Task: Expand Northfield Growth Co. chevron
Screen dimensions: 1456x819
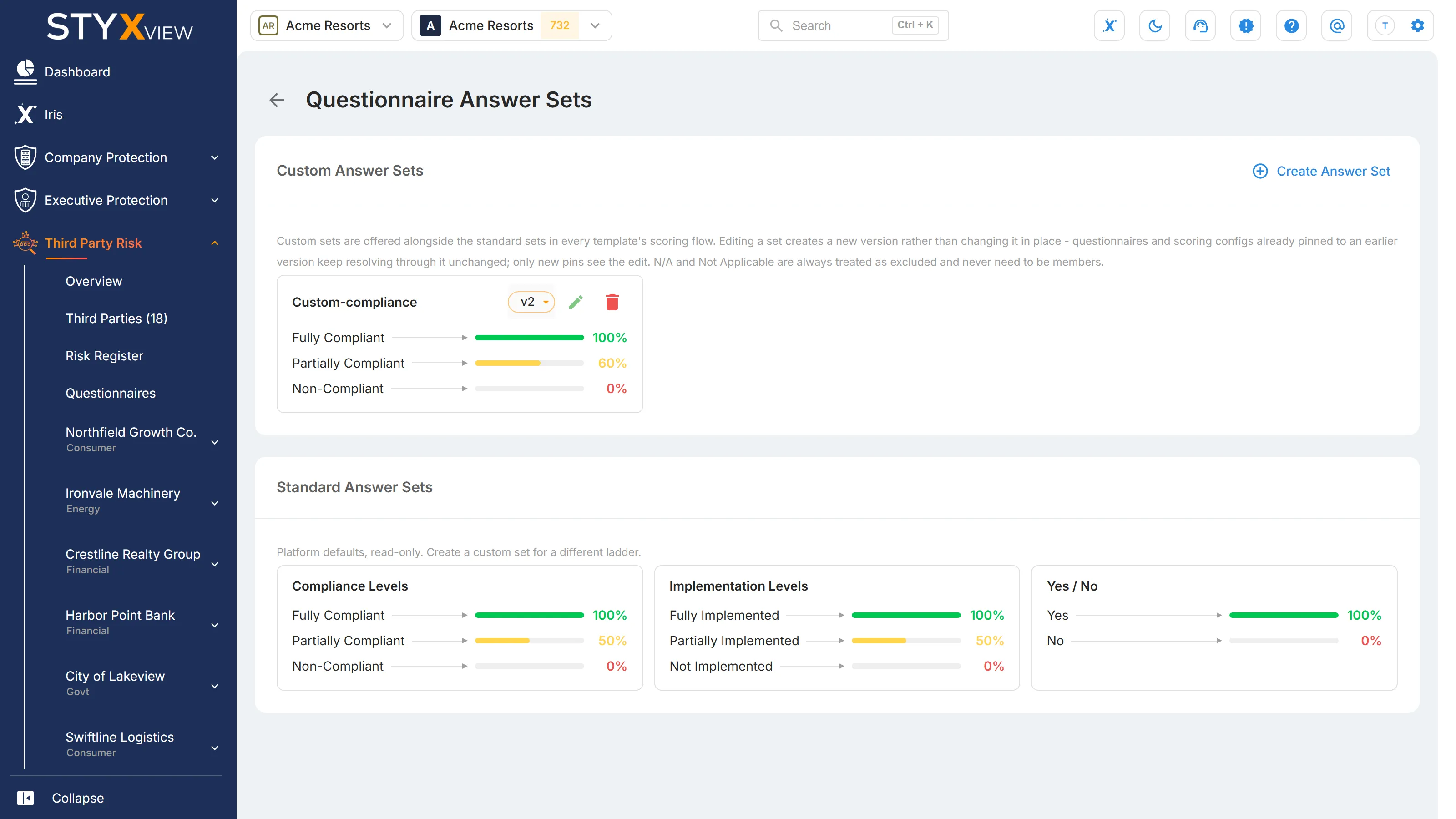Action: tap(215, 442)
